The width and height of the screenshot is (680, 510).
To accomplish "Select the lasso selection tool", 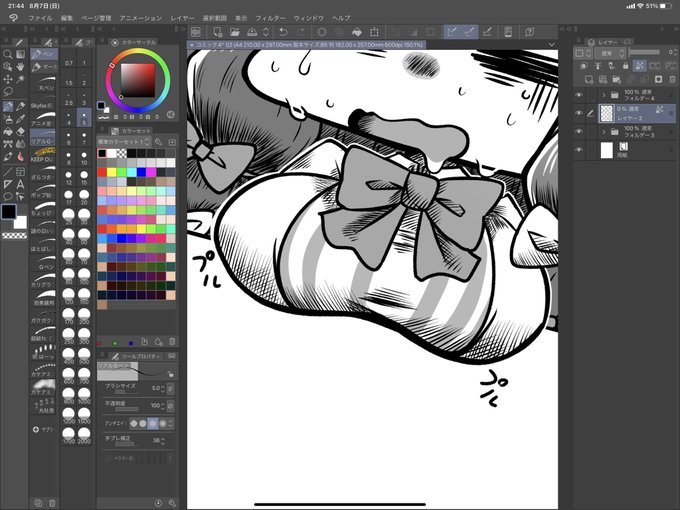I will point(8,92).
